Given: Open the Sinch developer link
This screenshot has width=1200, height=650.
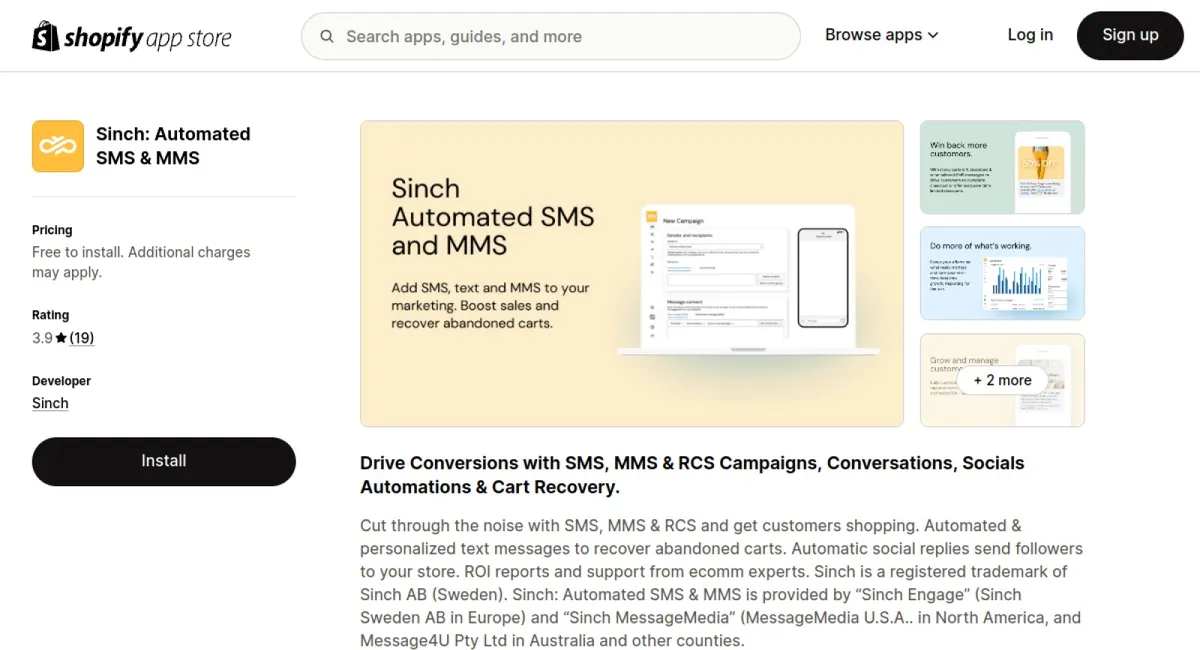Looking at the screenshot, I should pos(50,403).
